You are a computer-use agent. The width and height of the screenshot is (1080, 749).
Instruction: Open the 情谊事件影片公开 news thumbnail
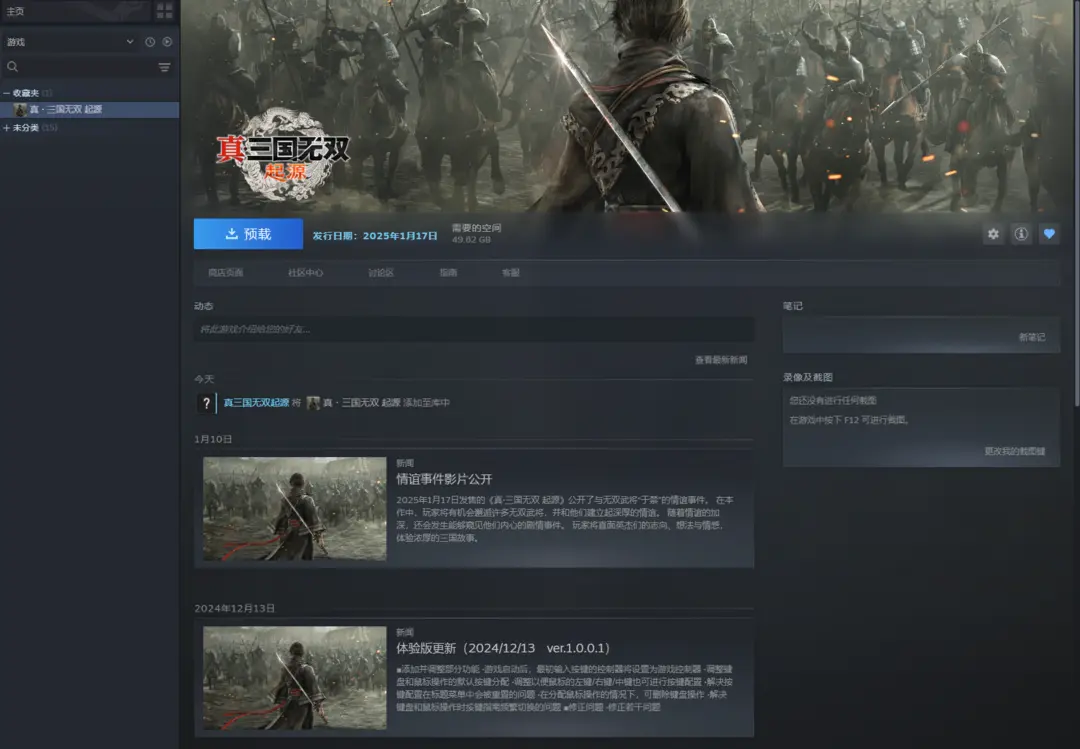[x=295, y=509]
